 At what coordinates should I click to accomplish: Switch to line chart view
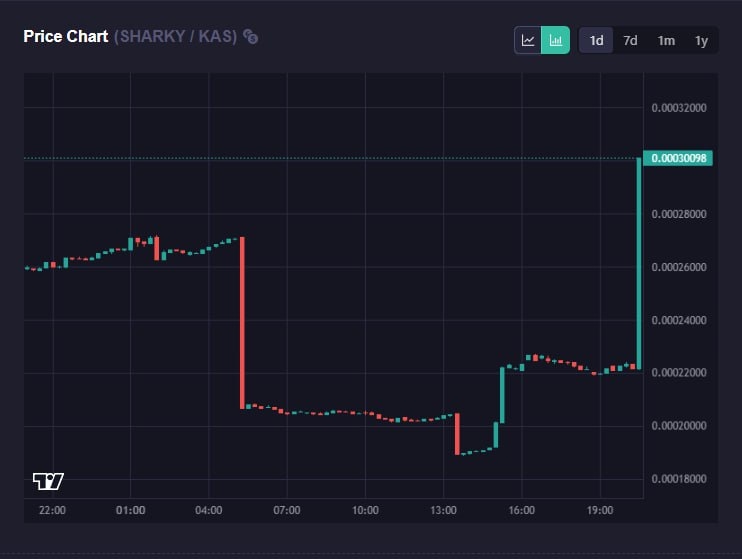(528, 40)
